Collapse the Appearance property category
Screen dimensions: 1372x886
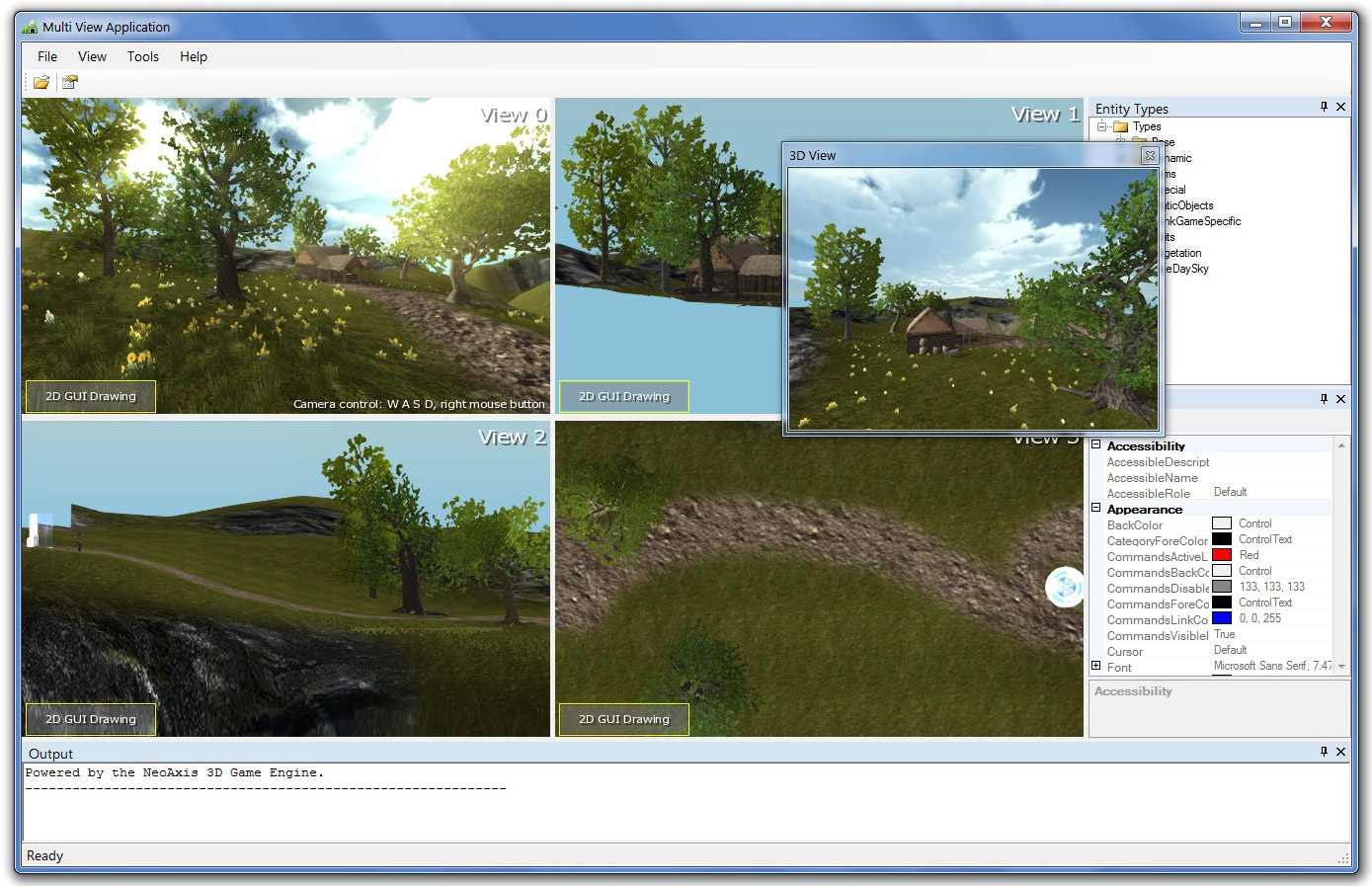pyautogui.click(x=1095, y=508)
